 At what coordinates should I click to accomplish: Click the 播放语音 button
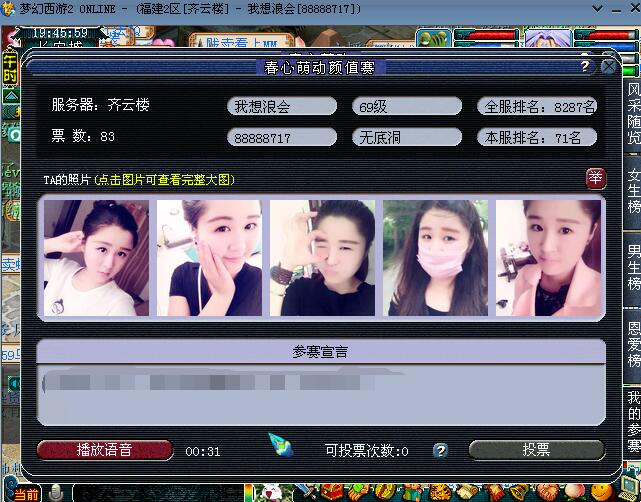[x=105, y=450]
